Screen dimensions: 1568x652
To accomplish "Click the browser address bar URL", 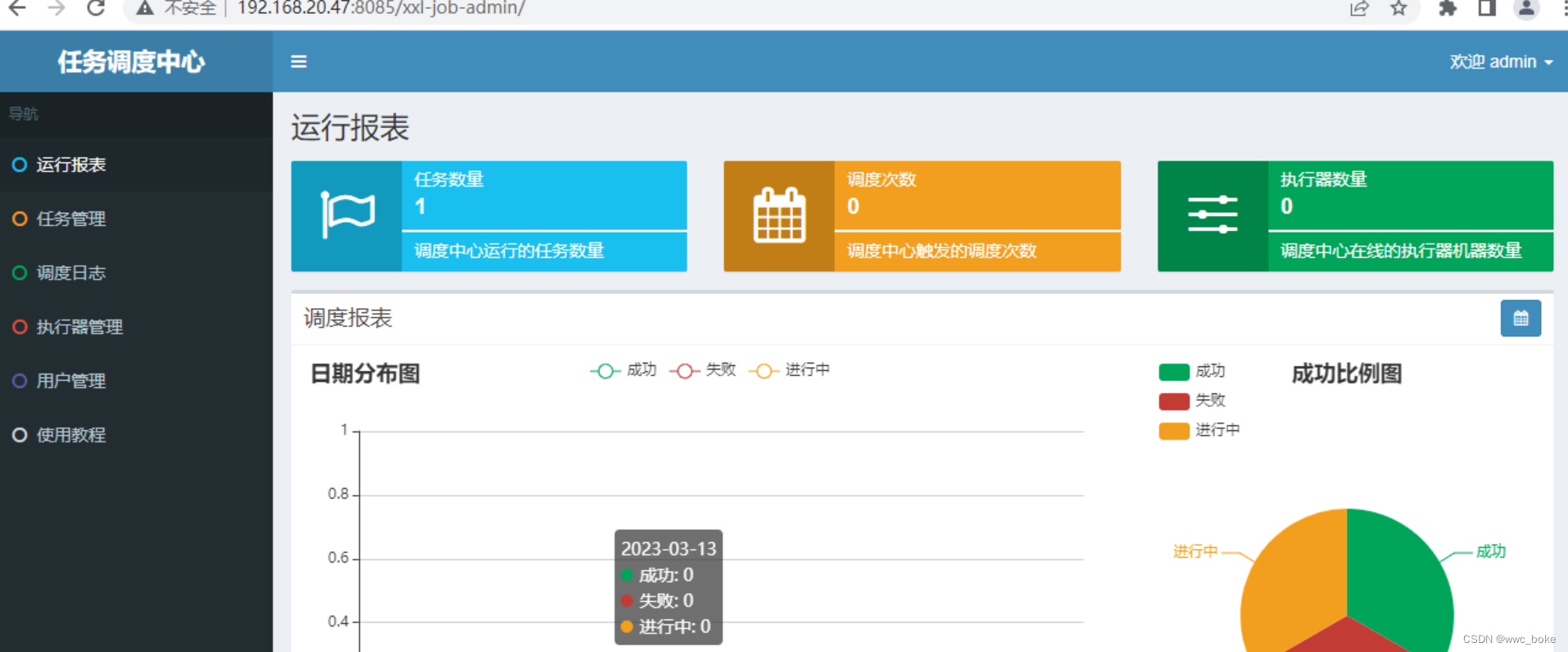I will tap(381, 8).
